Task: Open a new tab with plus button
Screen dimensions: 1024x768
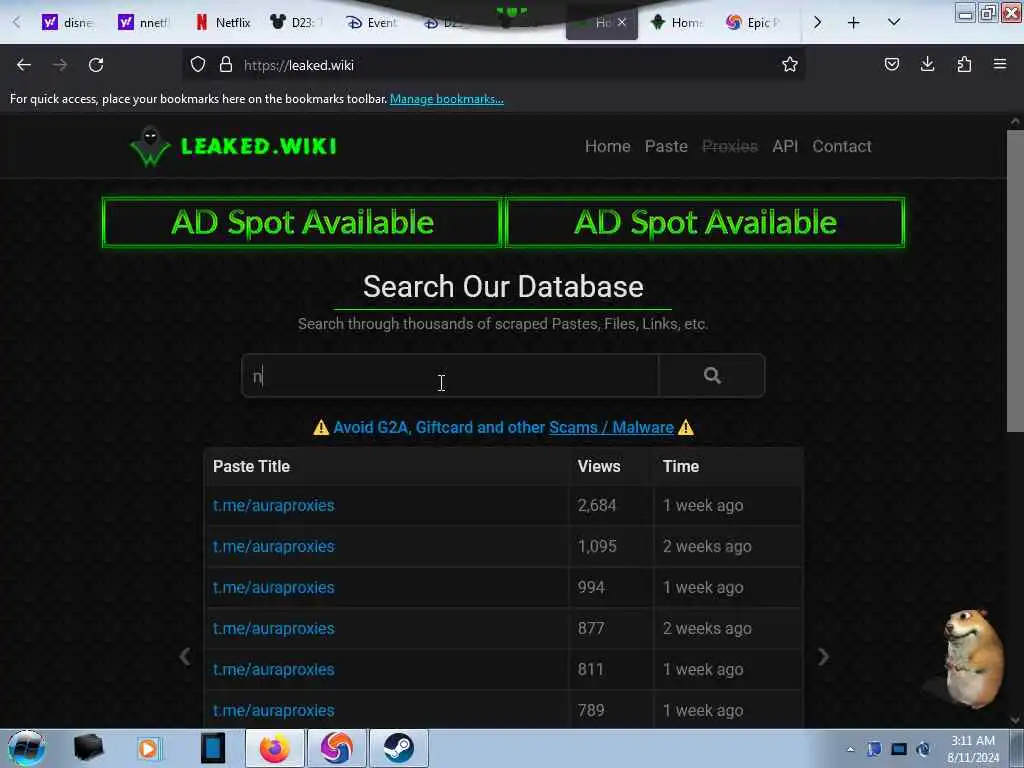Action: coord(854,22)
